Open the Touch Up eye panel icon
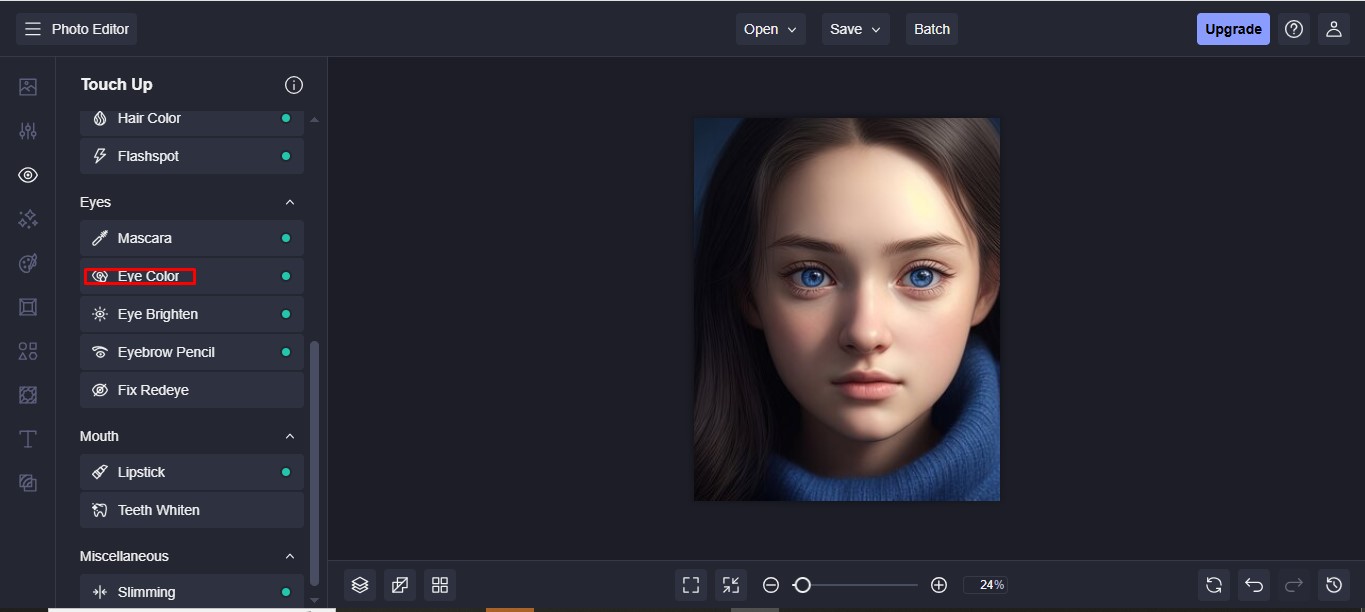The height and width of the screenshot is (612, 1365). tap(27, 174)
